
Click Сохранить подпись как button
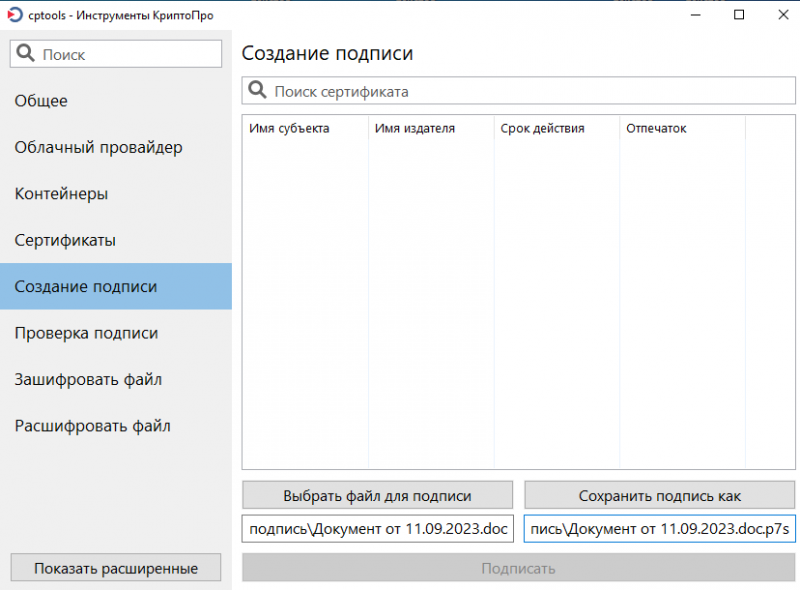tap(659, 495)
